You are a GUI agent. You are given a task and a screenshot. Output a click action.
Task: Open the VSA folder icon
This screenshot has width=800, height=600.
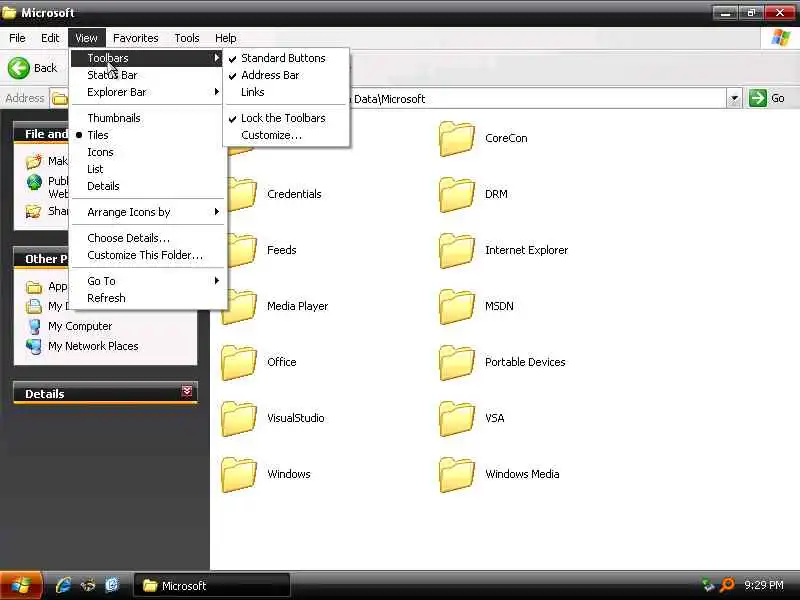(457, 419)
